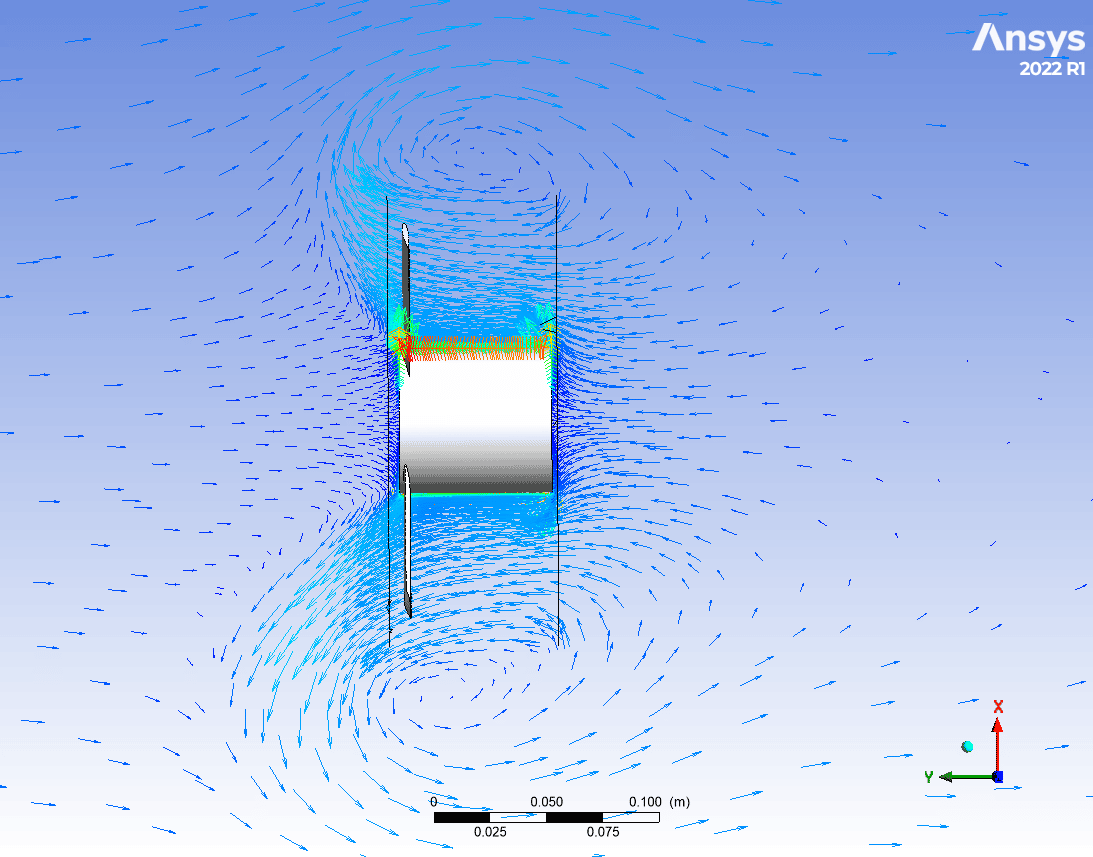Click the cyan isometric sphere near triad

[967, 746]
